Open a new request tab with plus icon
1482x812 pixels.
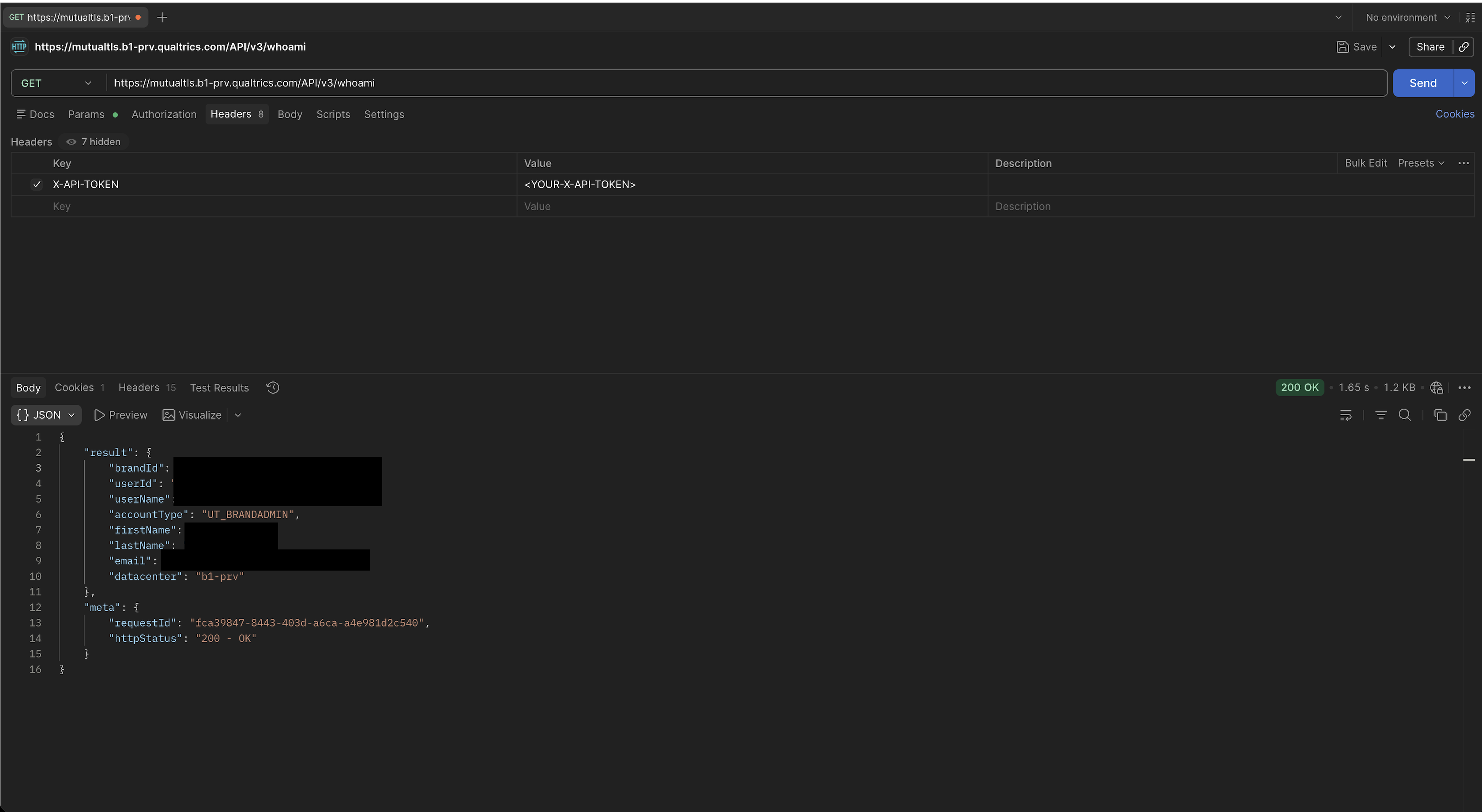click(162, 17)
